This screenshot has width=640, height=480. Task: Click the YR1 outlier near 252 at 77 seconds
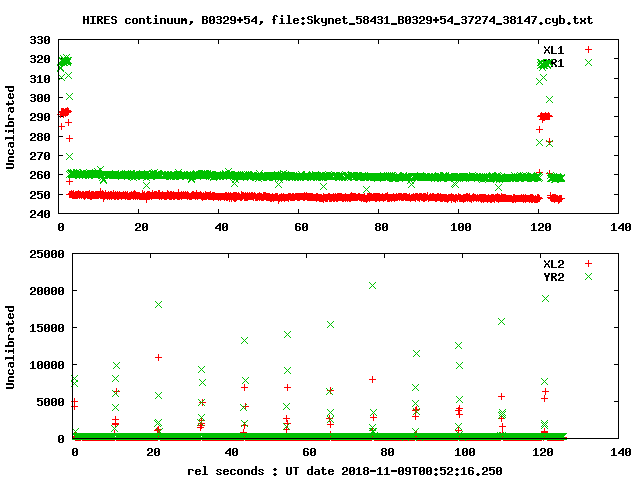pos(366,190)
